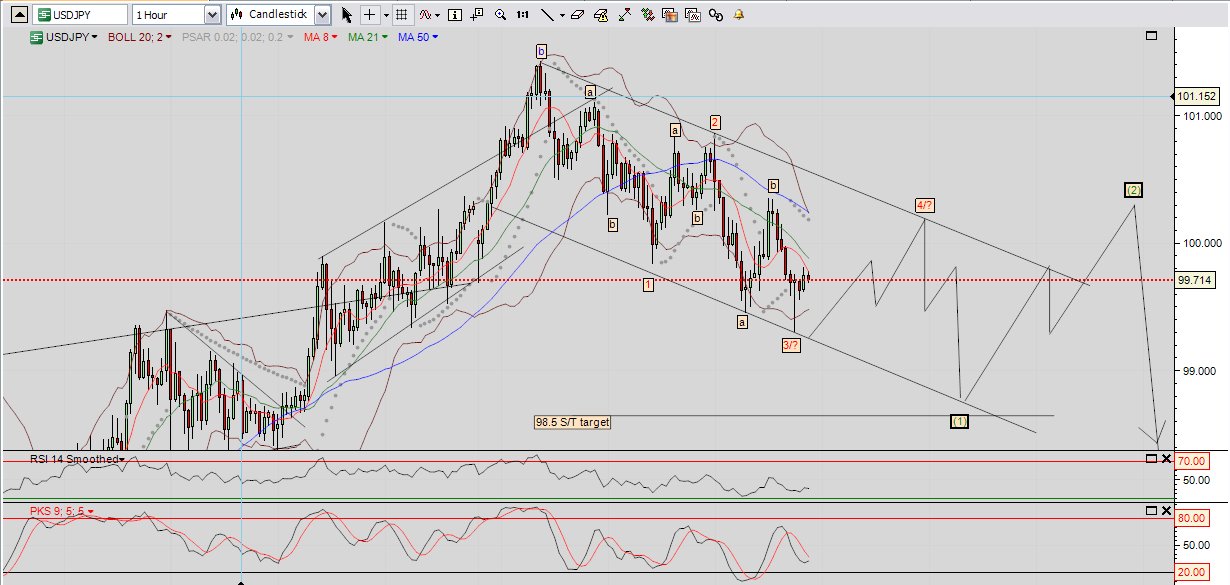Select the '(1)' wave label near 98.5 line
1230x585 pixels.
point(959,421)
